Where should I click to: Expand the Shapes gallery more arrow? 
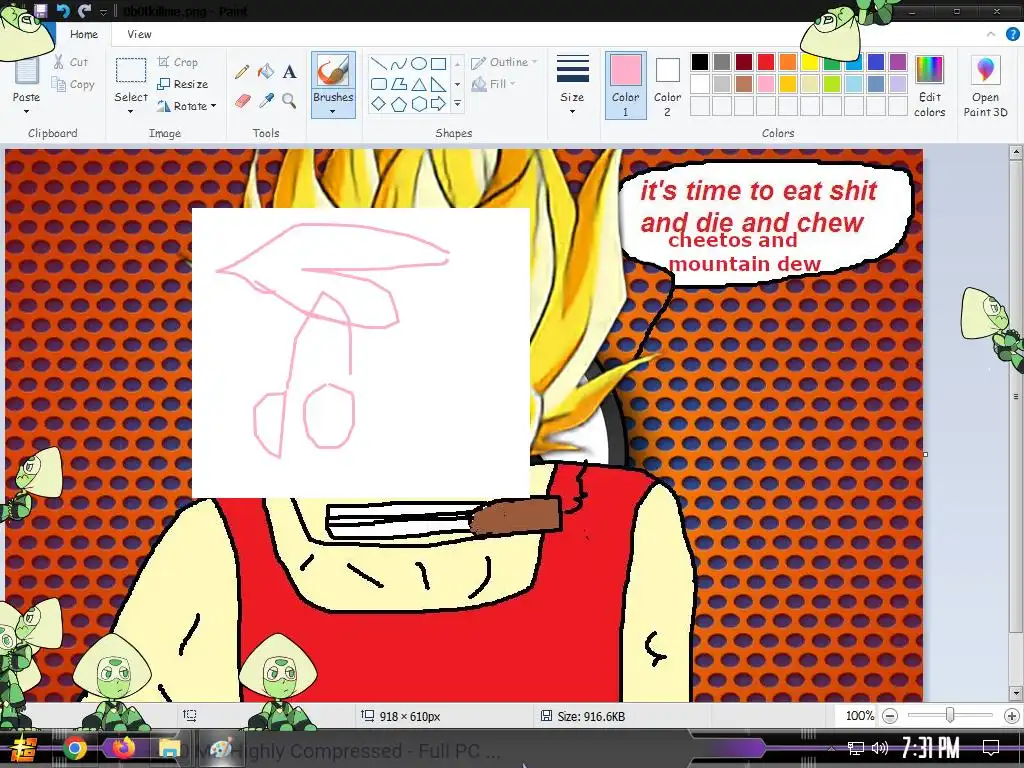[457, 104]
